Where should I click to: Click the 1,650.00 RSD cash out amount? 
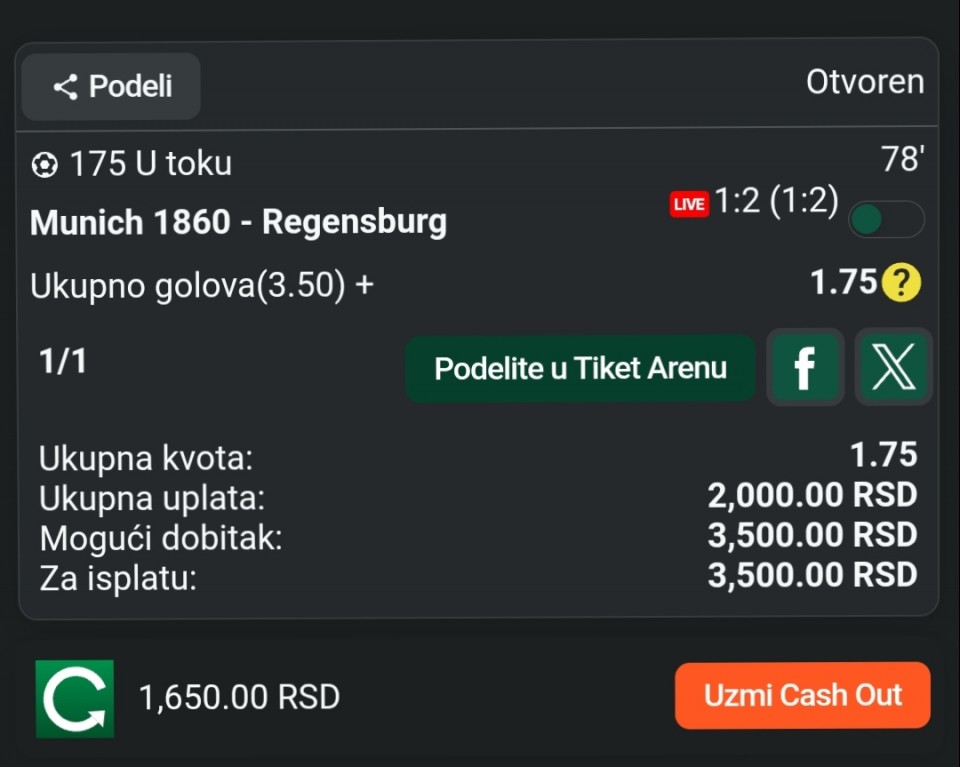tap(240, 696)
